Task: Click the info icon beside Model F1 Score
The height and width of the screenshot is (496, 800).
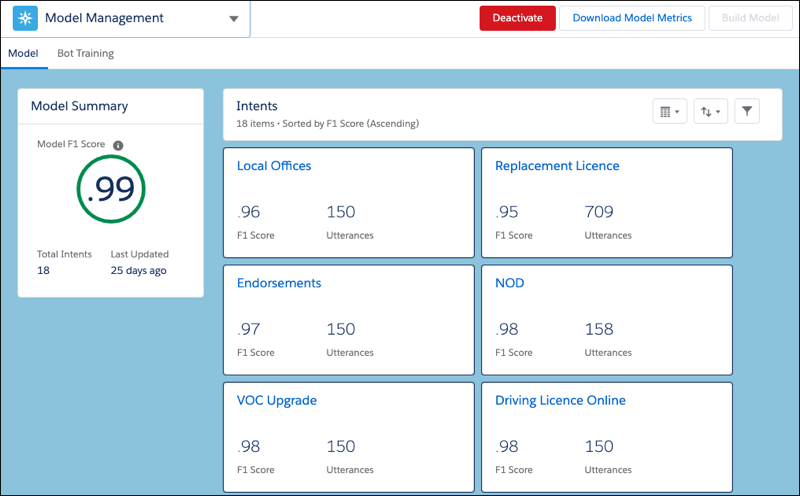Action: point(118,145)
